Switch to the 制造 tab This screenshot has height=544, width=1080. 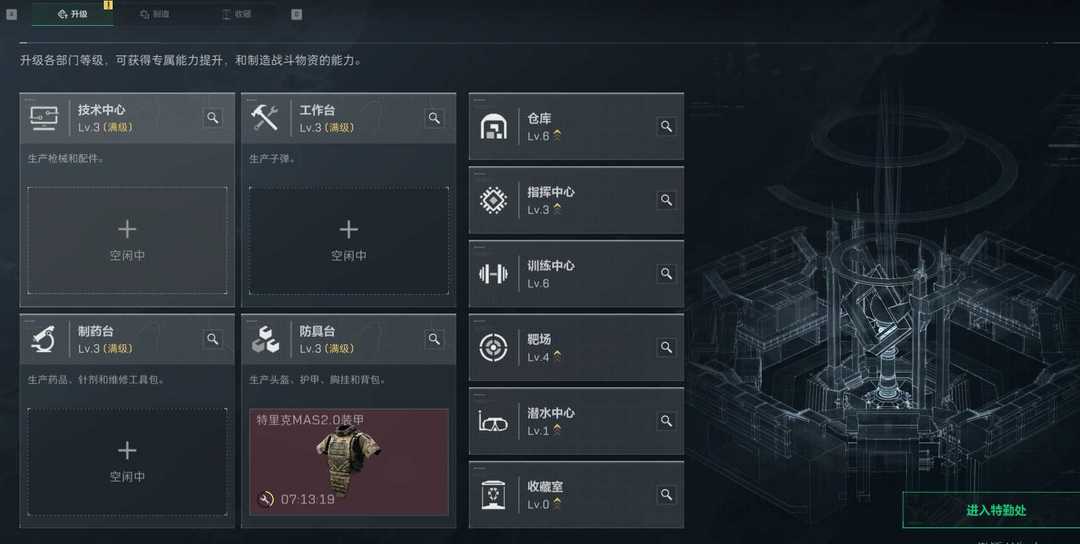155,14
